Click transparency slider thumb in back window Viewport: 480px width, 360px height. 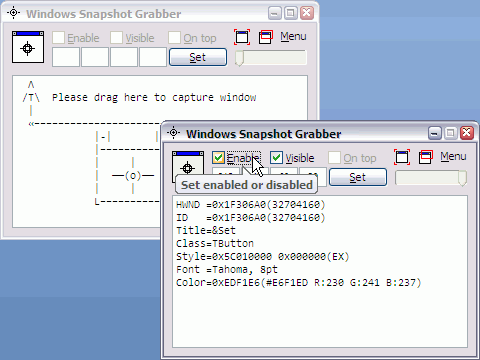tap(239, 58)
